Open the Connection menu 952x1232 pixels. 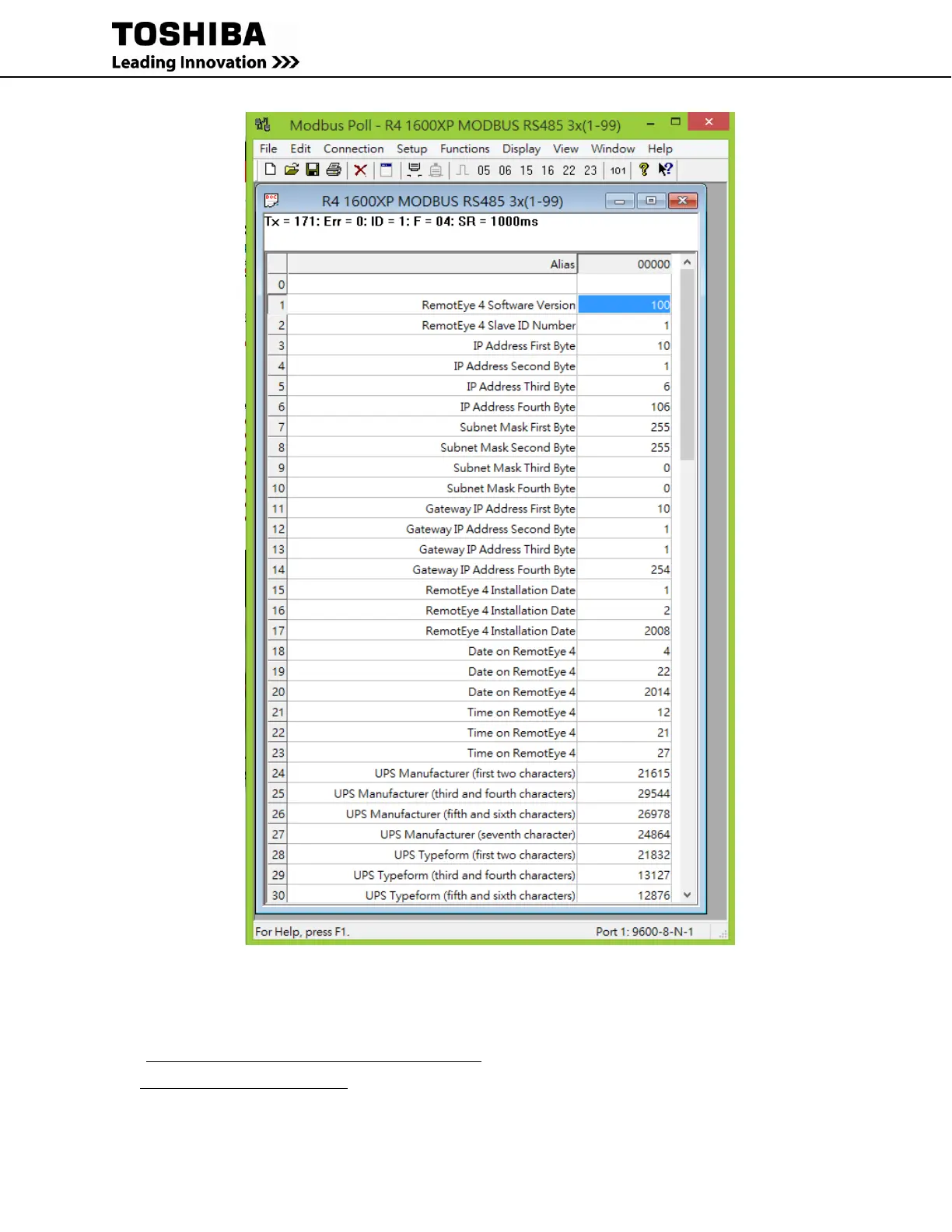tap(354, 149)
